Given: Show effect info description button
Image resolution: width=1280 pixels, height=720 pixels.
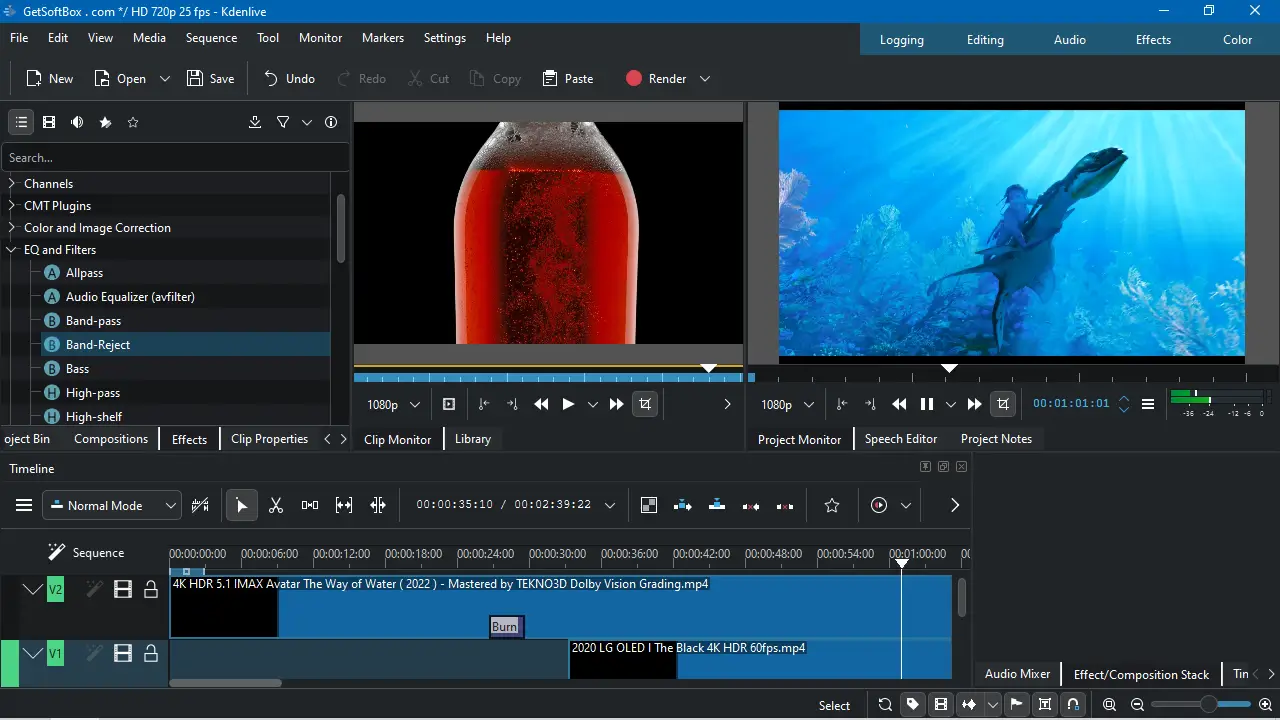Looking at the screenshot, I should [331, 122].
